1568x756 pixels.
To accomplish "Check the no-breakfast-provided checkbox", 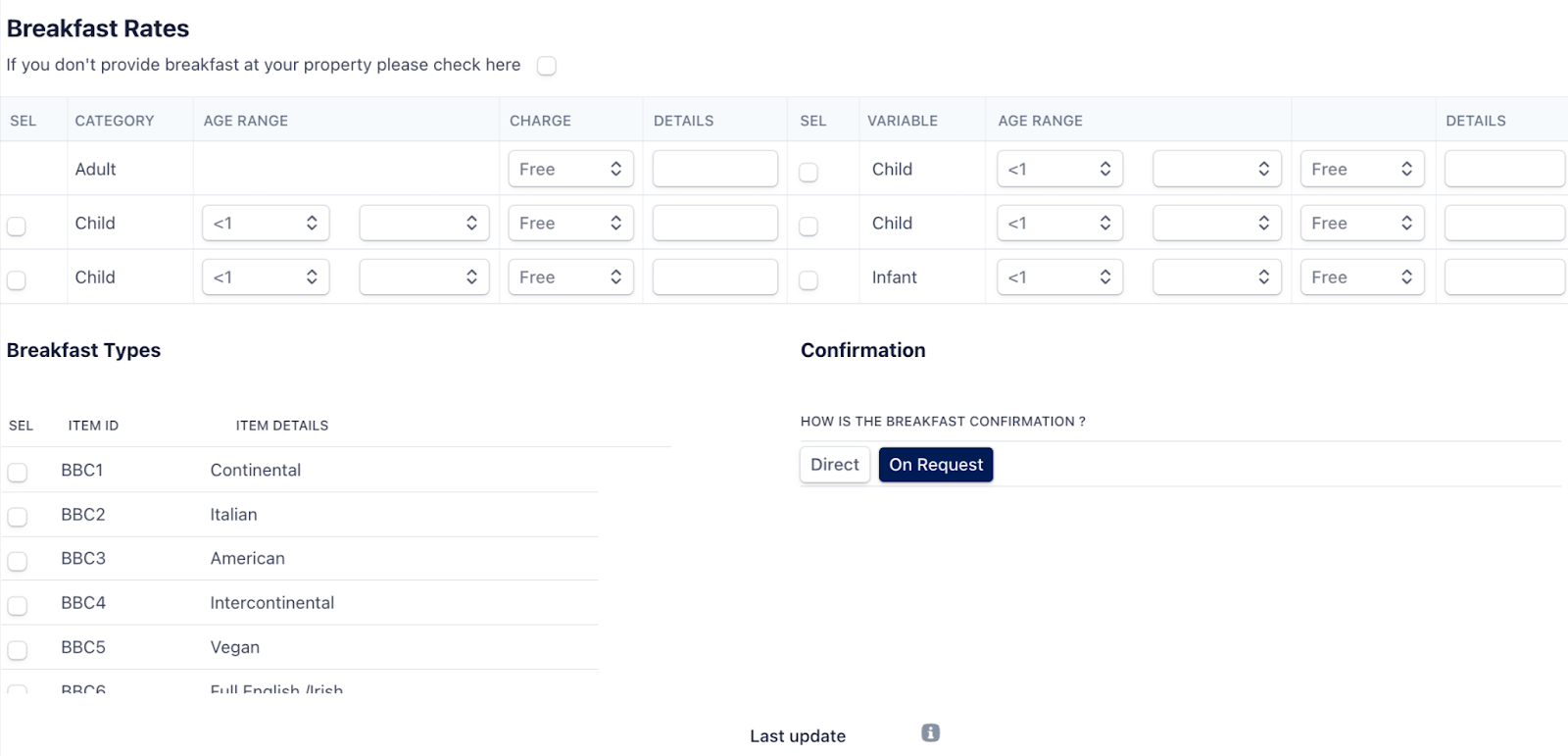I will click(547, 66).
